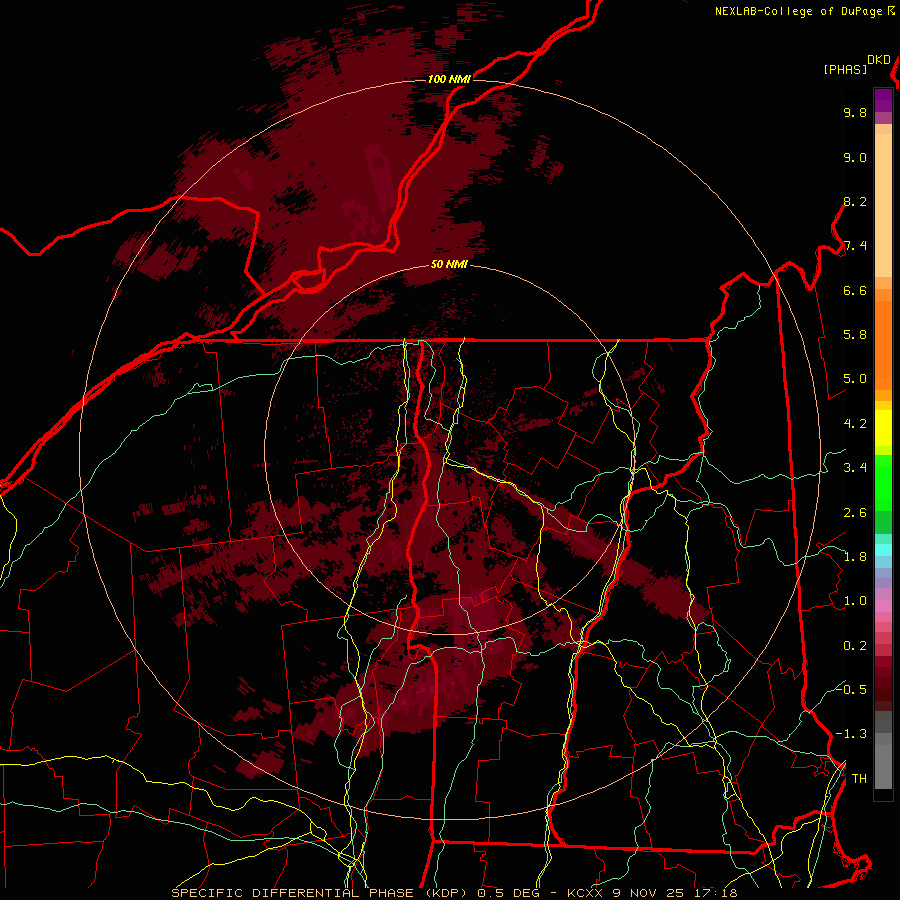Screen dimensions: 900x900
Task: Click the bright green color bar segment
Action: (883, 483)
